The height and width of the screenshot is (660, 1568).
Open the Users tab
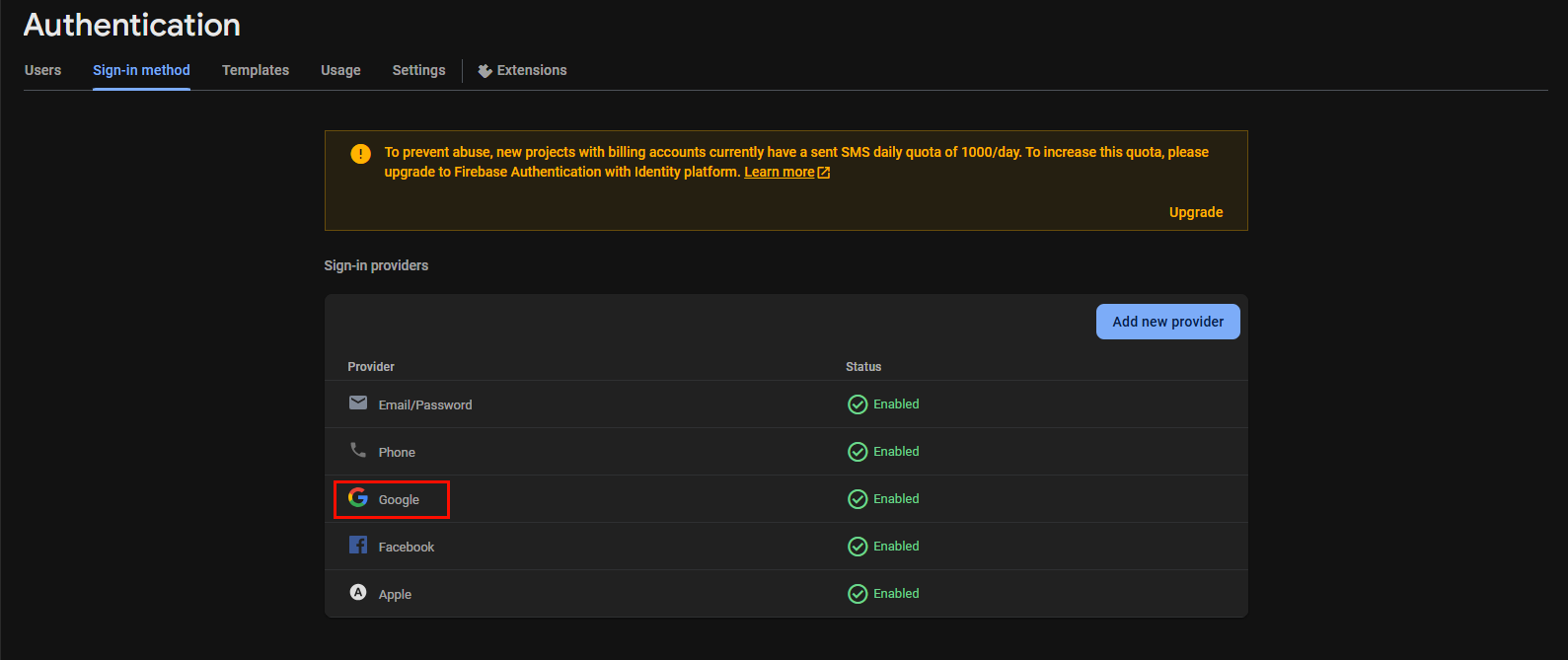click(x=42, y=70)
